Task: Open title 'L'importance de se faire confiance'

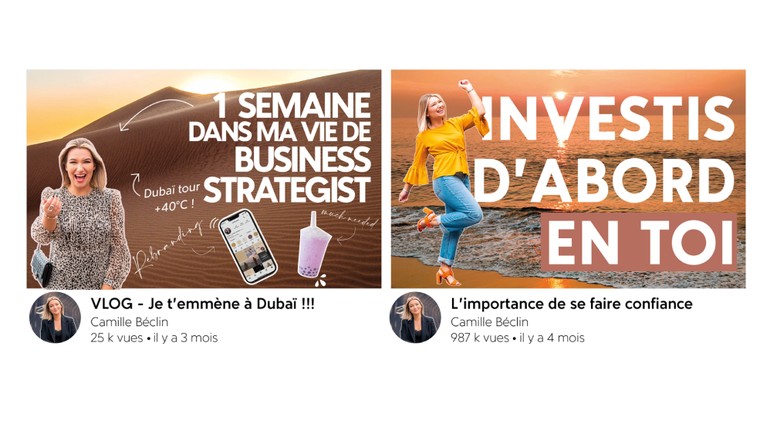Action: click(571, 304)
